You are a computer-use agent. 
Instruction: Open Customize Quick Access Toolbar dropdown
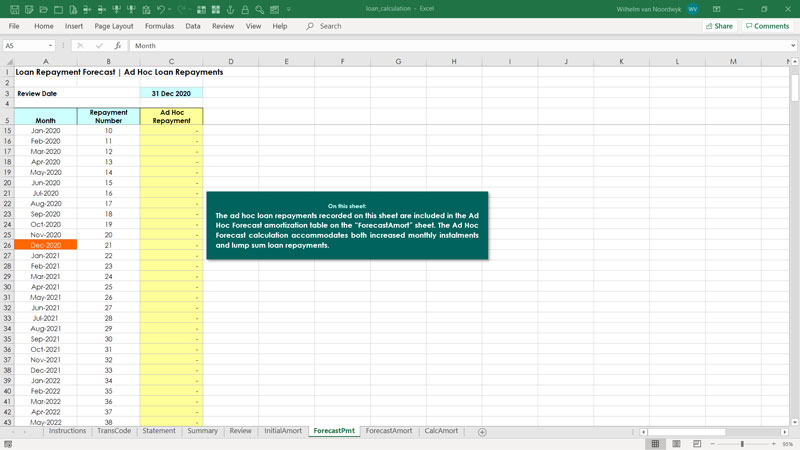coord(289,9)
